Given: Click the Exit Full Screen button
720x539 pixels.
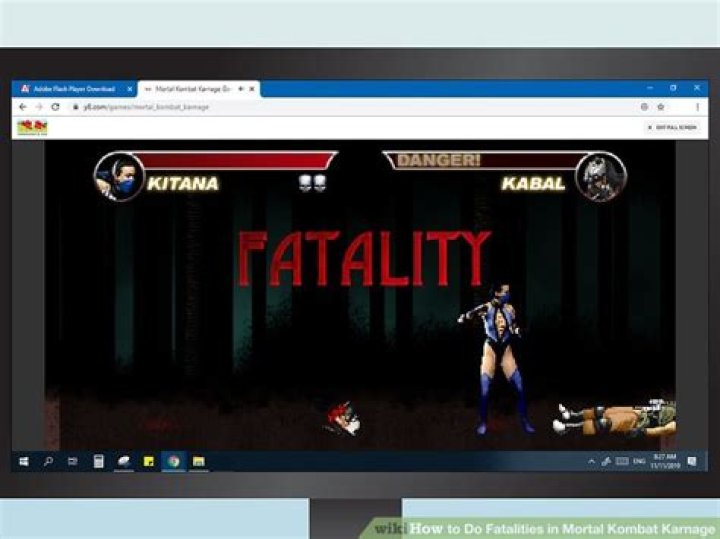Looking at the screenshot, I should (672, 127).
